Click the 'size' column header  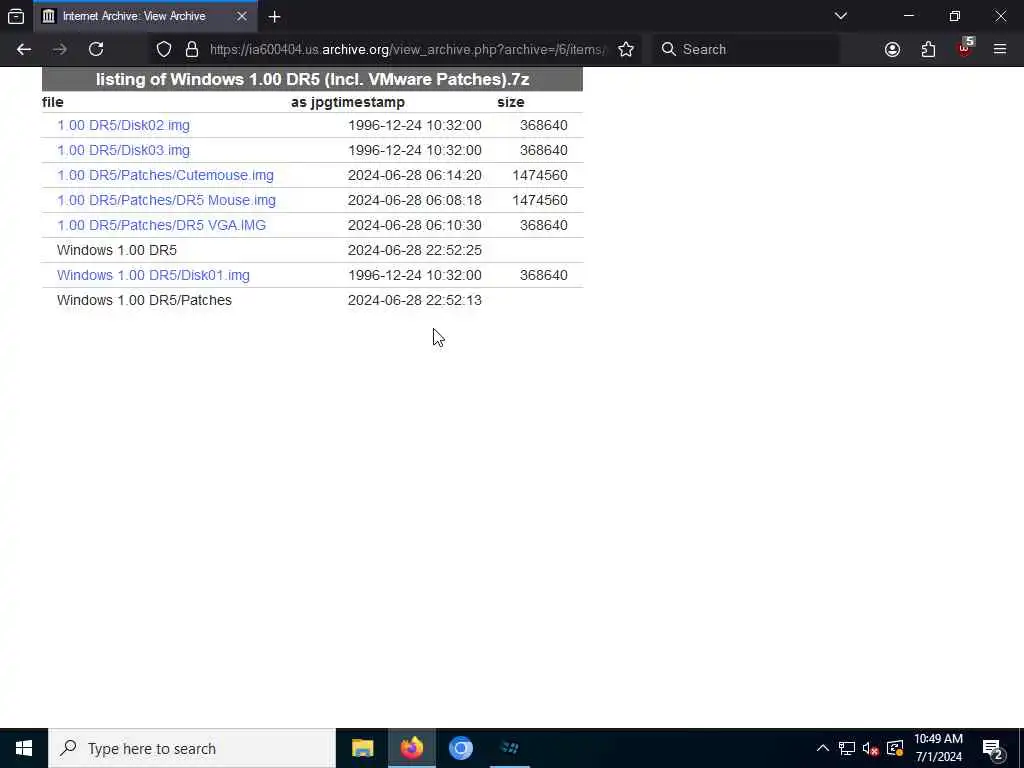[x=511, y=102]
